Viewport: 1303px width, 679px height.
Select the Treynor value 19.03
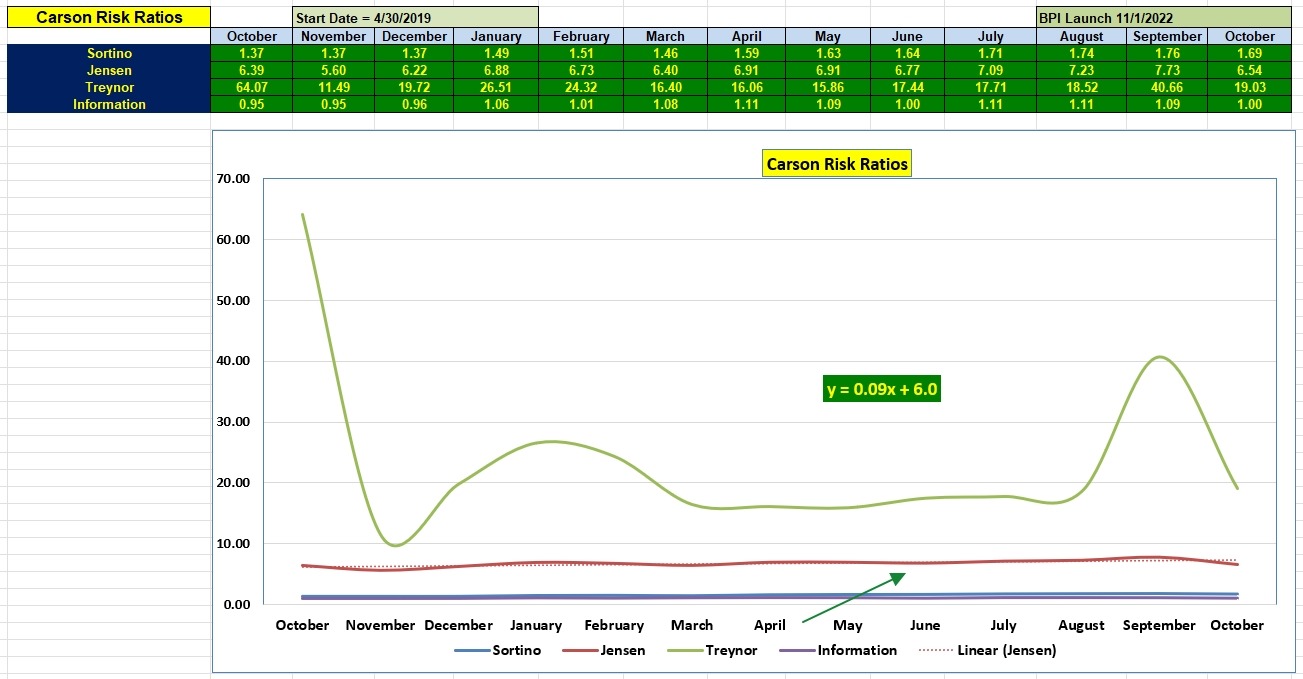pos(1250,87)
